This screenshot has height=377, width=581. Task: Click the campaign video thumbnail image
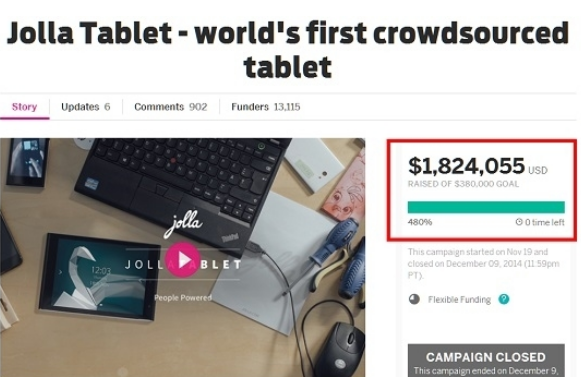pyautogui.click(x=182, y=258)
